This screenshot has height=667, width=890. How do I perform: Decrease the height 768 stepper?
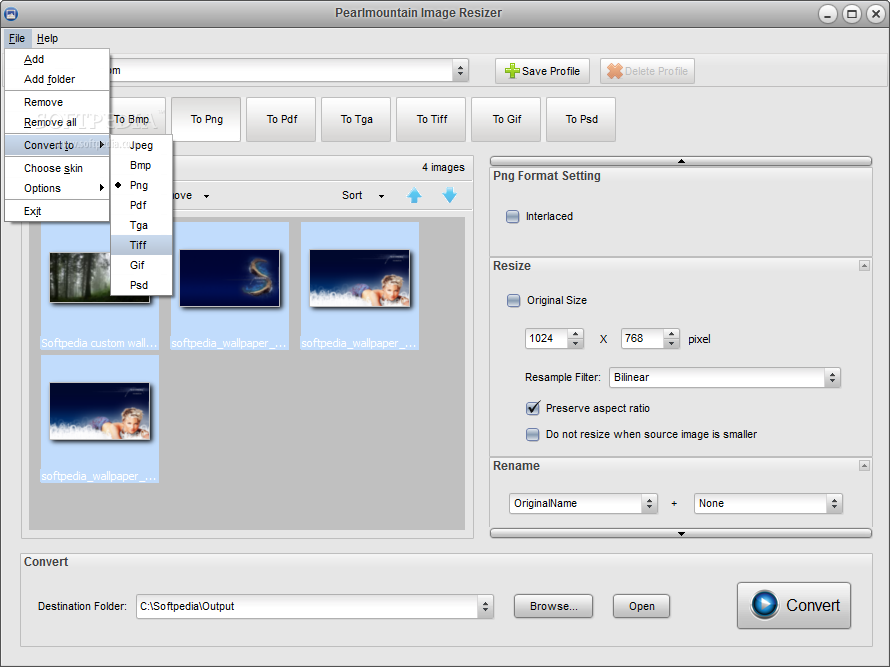671,343
